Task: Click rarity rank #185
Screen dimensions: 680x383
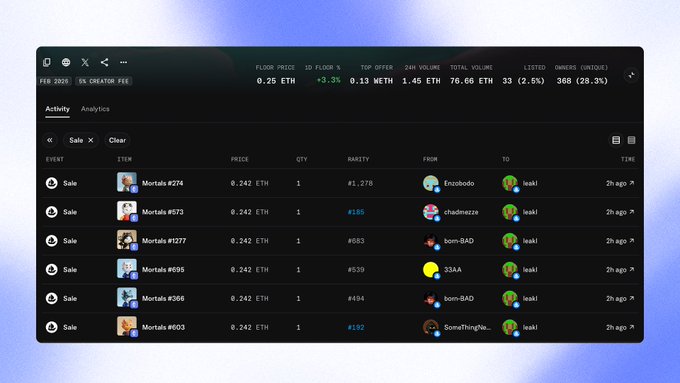Action: coord(356,212)
